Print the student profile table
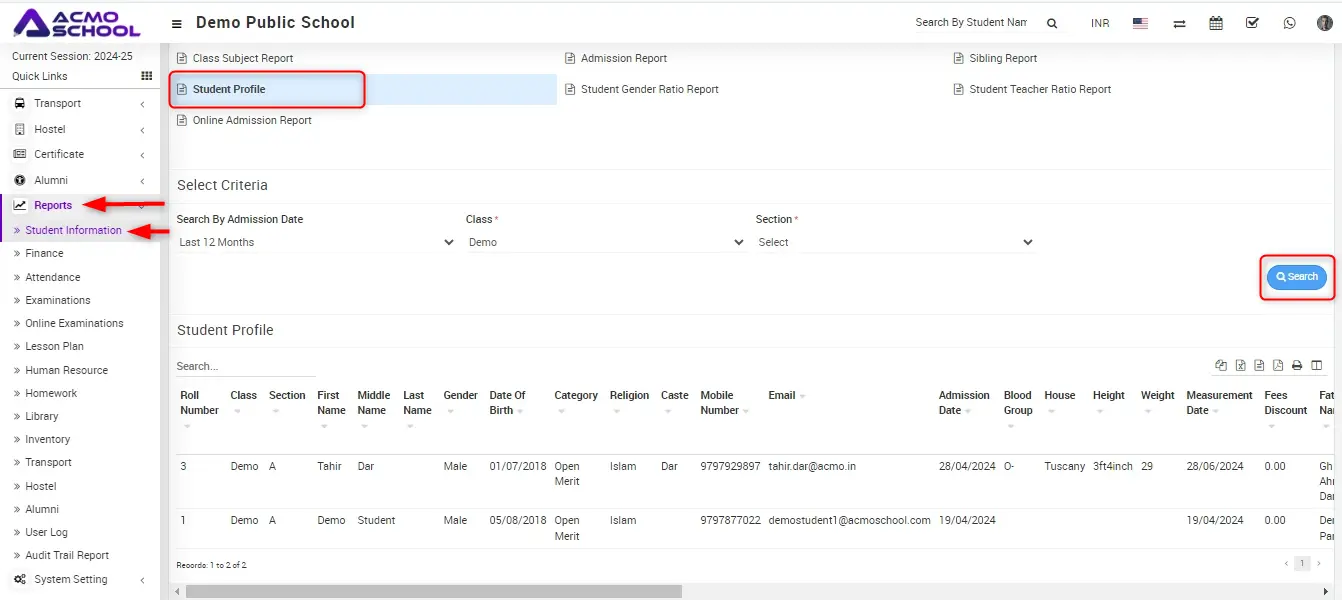This screenshot has height=600, width=1342. tap(1297, 366)
